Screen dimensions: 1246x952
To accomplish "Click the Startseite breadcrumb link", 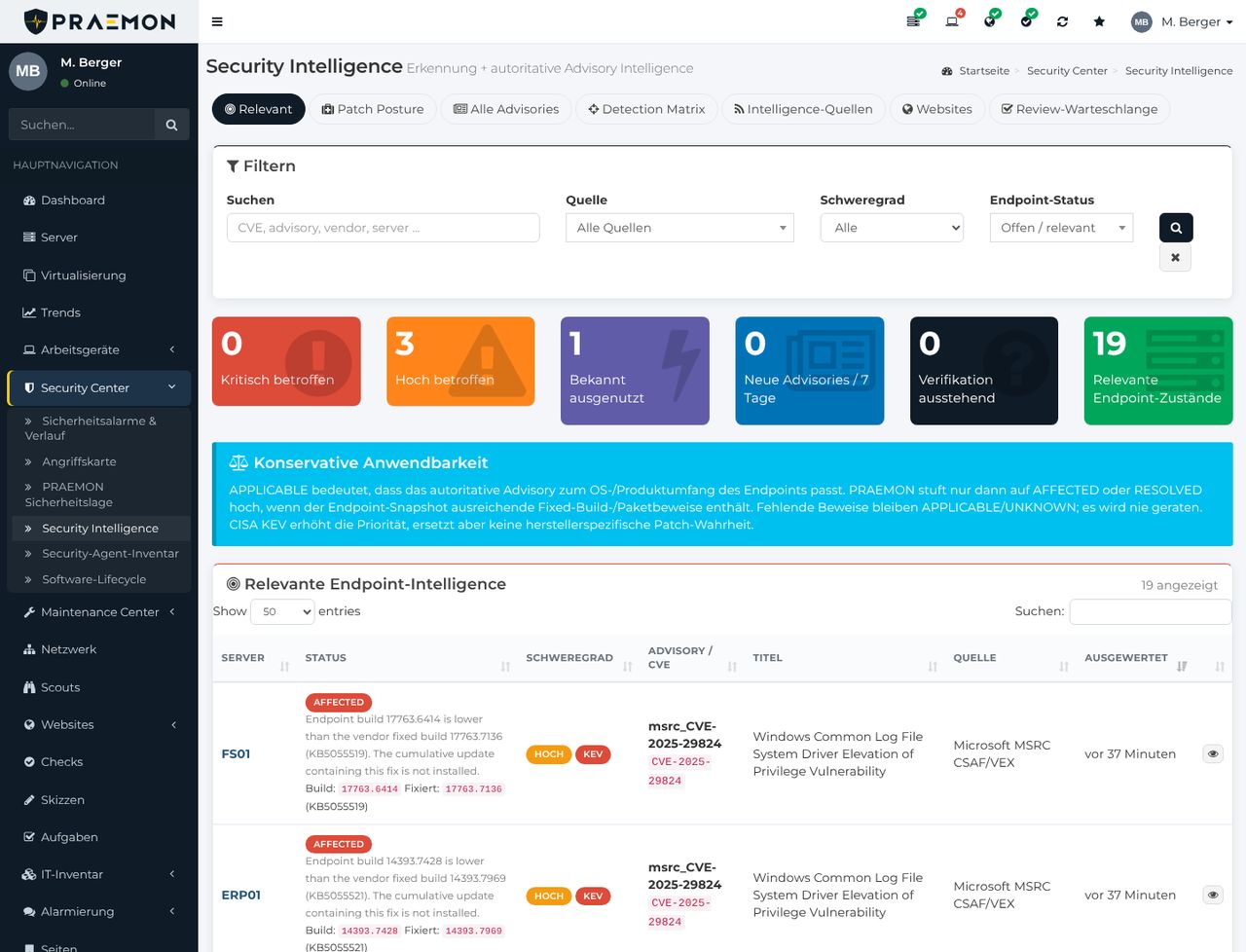I will (x=984, y=71).
